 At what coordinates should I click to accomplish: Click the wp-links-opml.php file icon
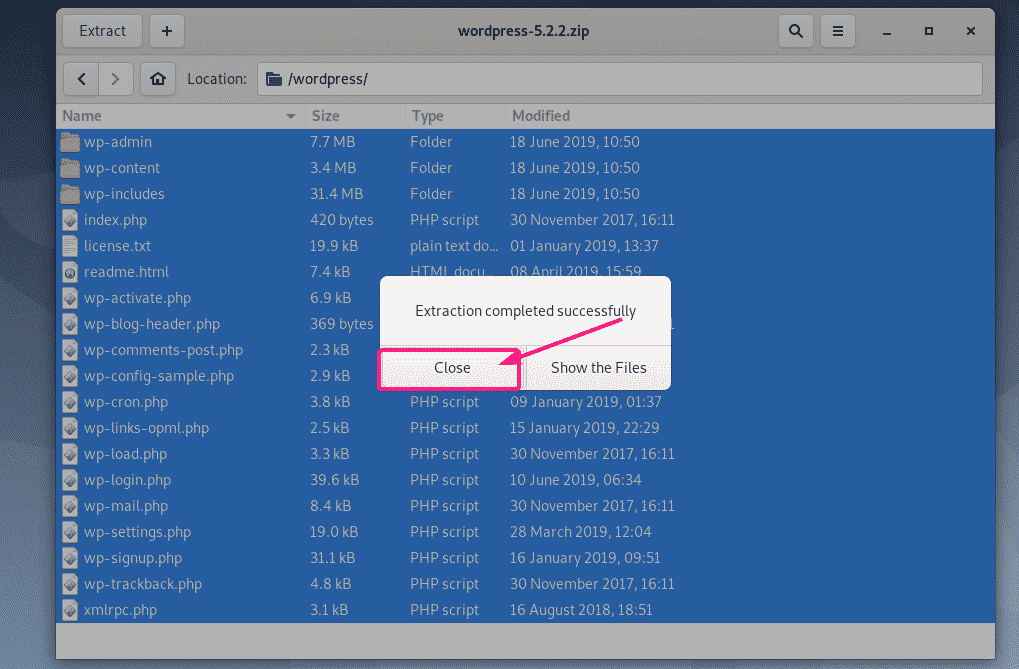[70, 428]
